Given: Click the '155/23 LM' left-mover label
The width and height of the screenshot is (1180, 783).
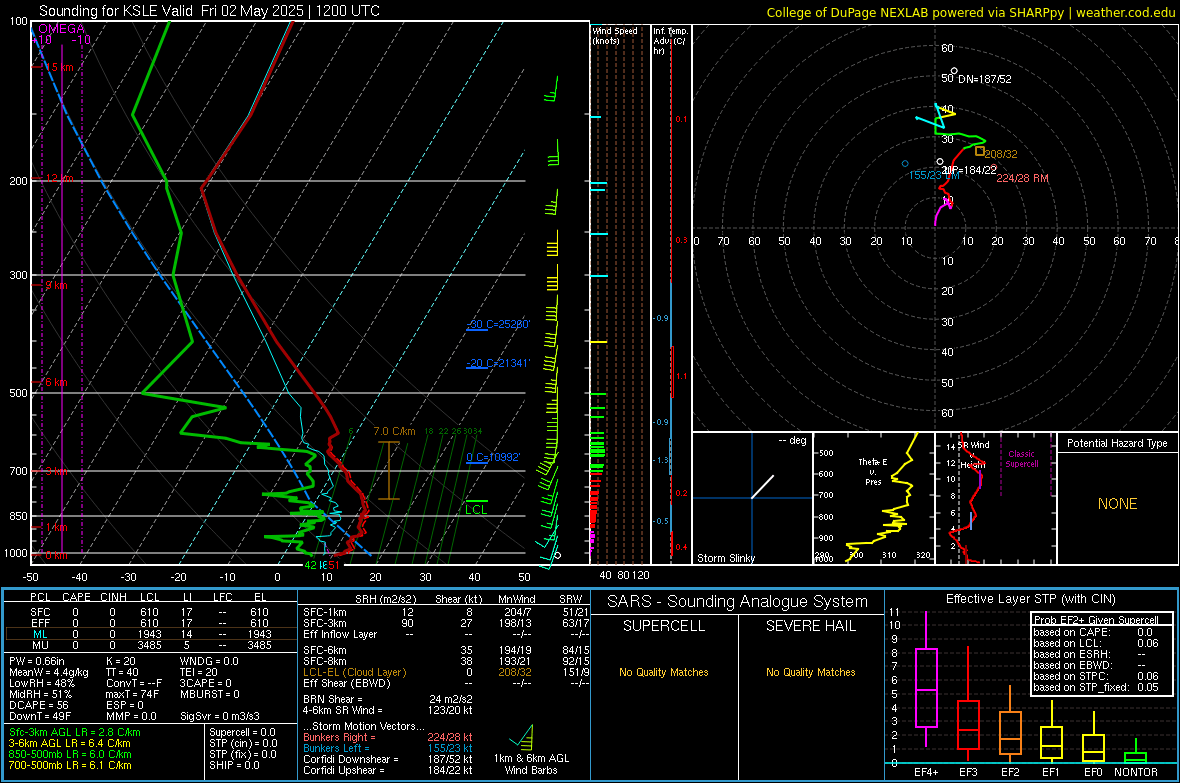Looking at the screenshot, I should point(934,175).
